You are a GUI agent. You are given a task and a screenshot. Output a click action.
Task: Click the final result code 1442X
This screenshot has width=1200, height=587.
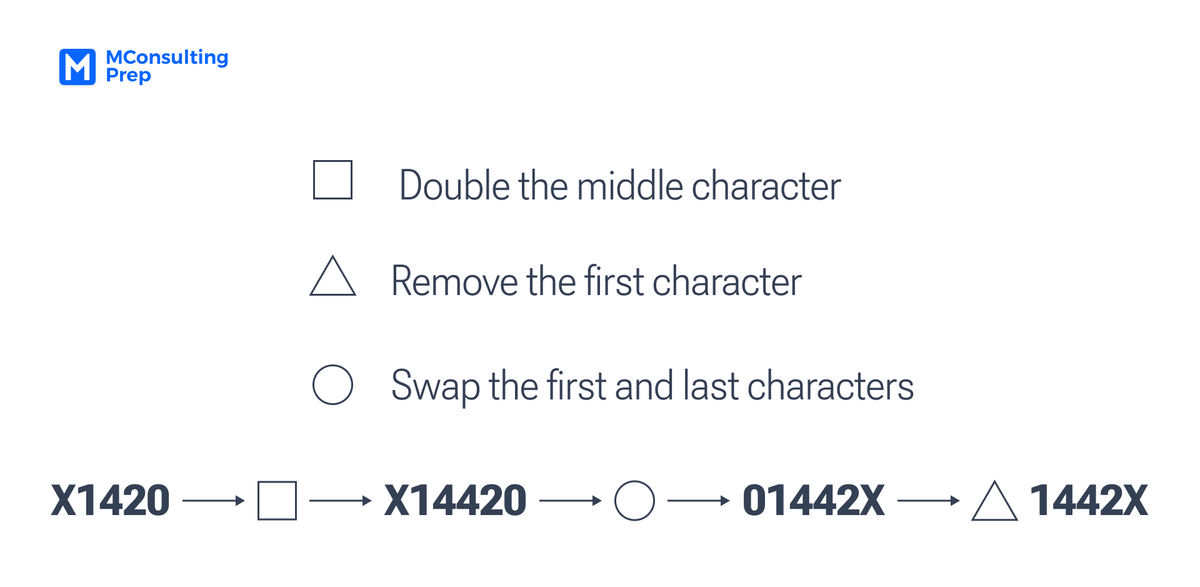pos(1089,500)
